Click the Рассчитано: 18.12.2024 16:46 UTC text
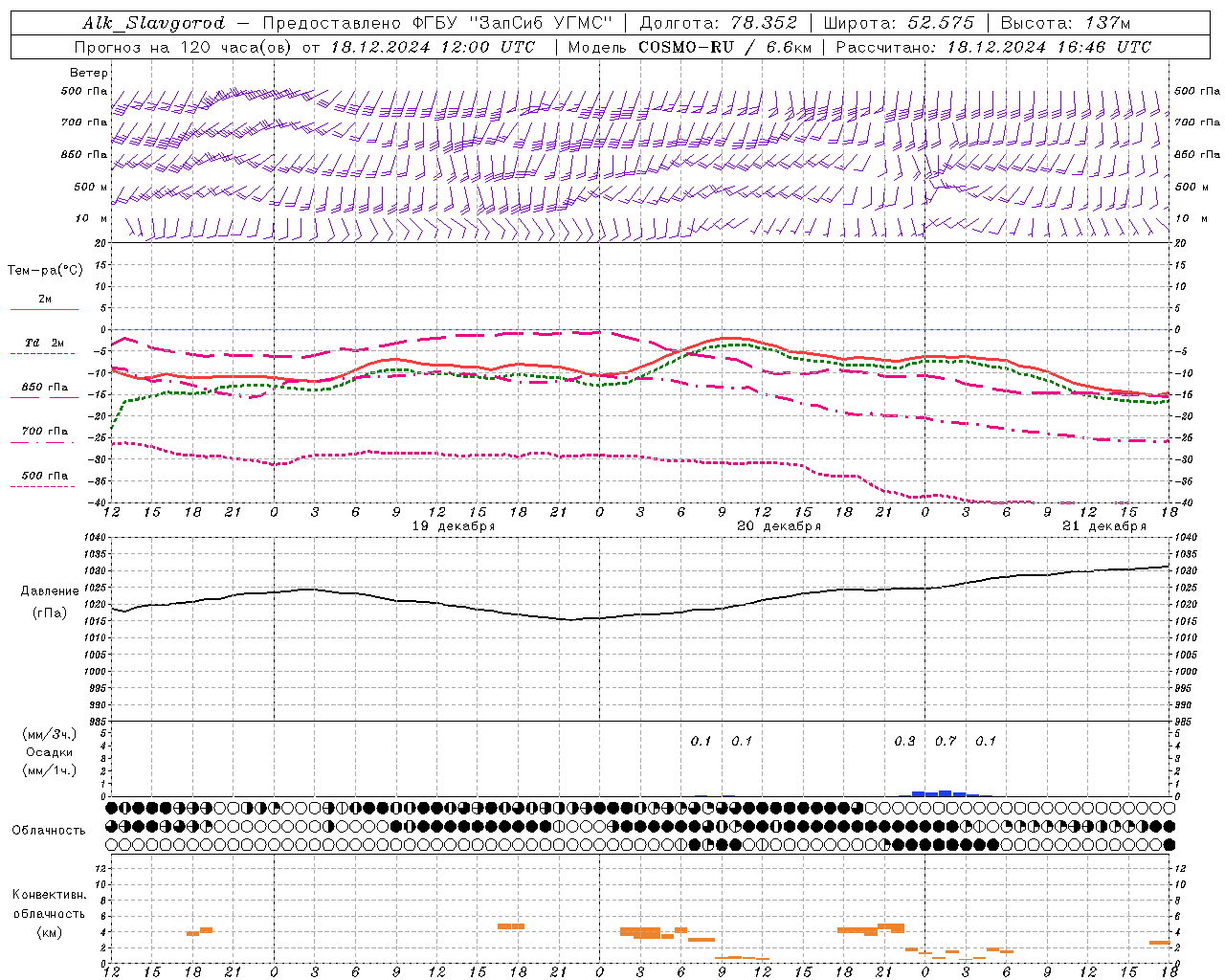This screenshot has height=980, width=1225. [x=993, y=47]
